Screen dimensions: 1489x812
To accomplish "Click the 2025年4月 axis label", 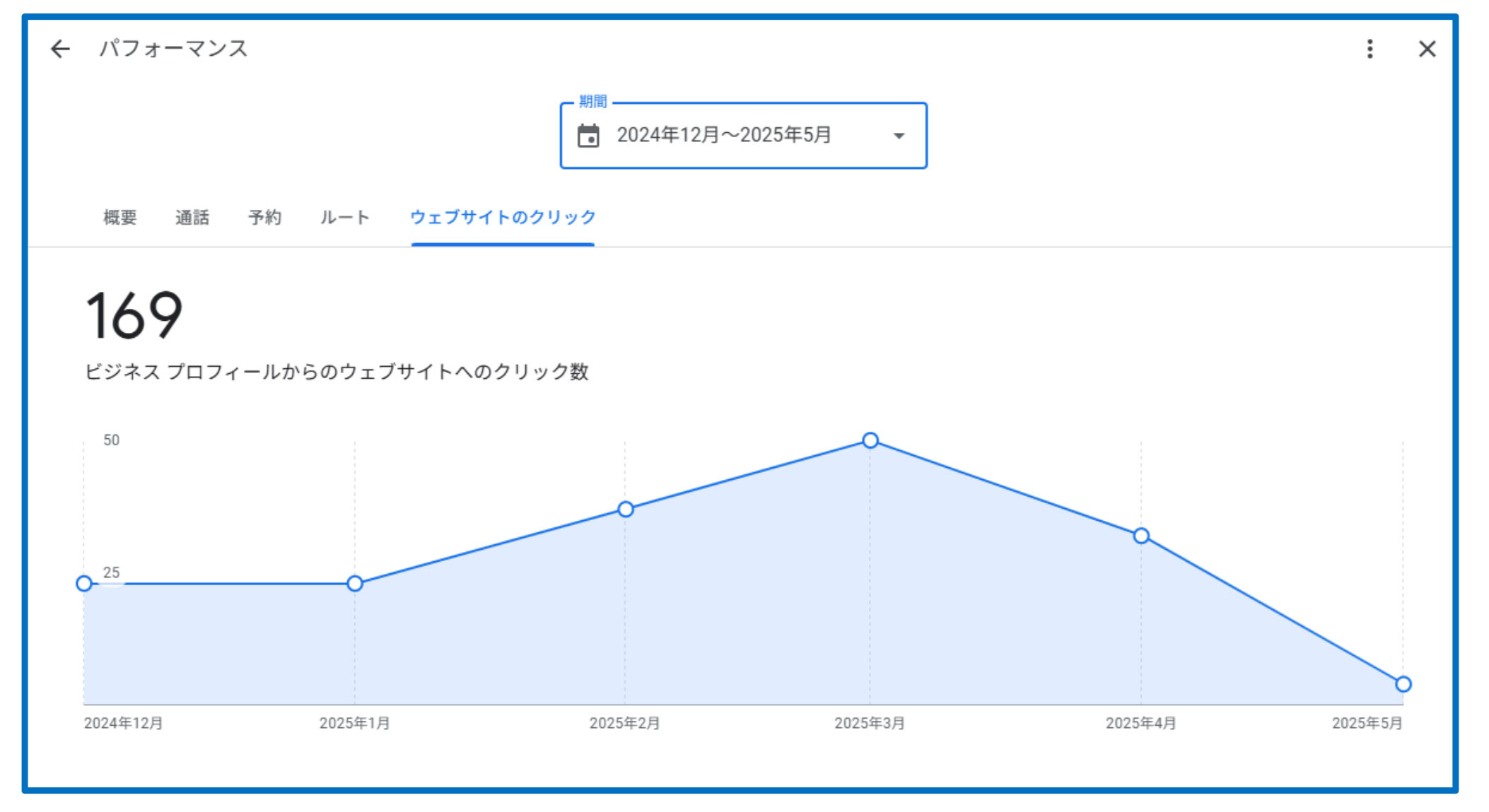I will point(1141,723).
